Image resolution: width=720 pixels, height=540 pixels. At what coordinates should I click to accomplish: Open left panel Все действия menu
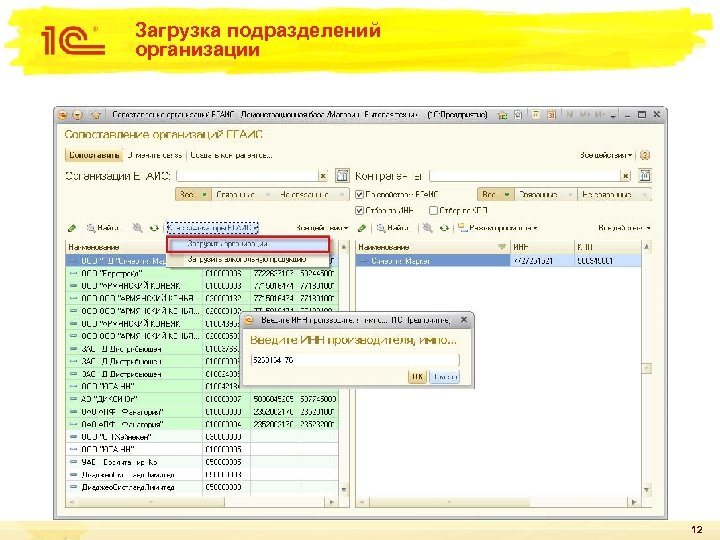[321, 228]
